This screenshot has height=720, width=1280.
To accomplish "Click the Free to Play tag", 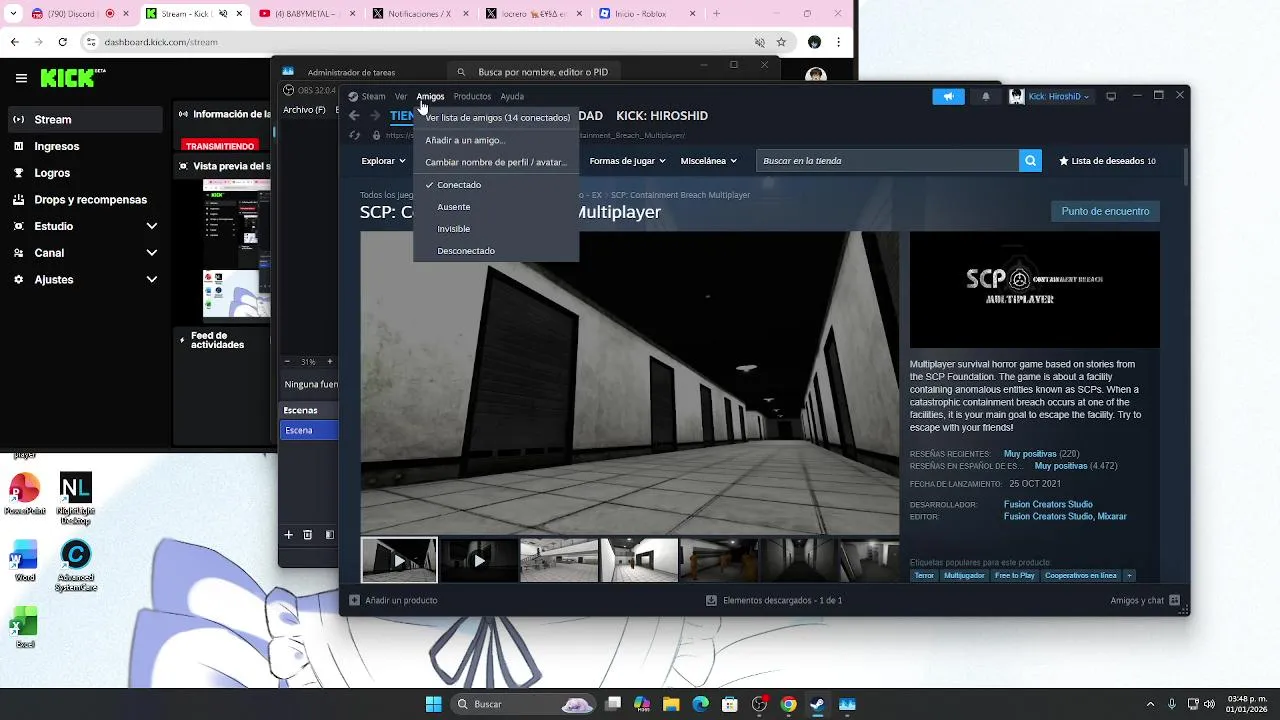I will [1014, 576].
